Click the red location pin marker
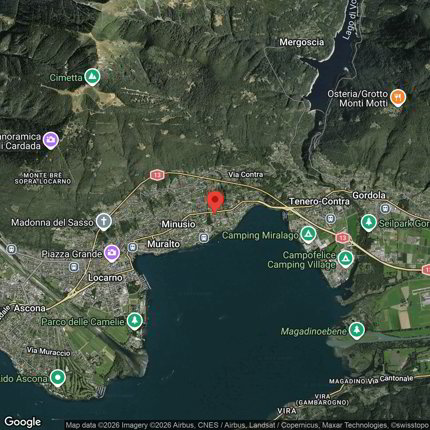The image size is (430, 430). 215,202
